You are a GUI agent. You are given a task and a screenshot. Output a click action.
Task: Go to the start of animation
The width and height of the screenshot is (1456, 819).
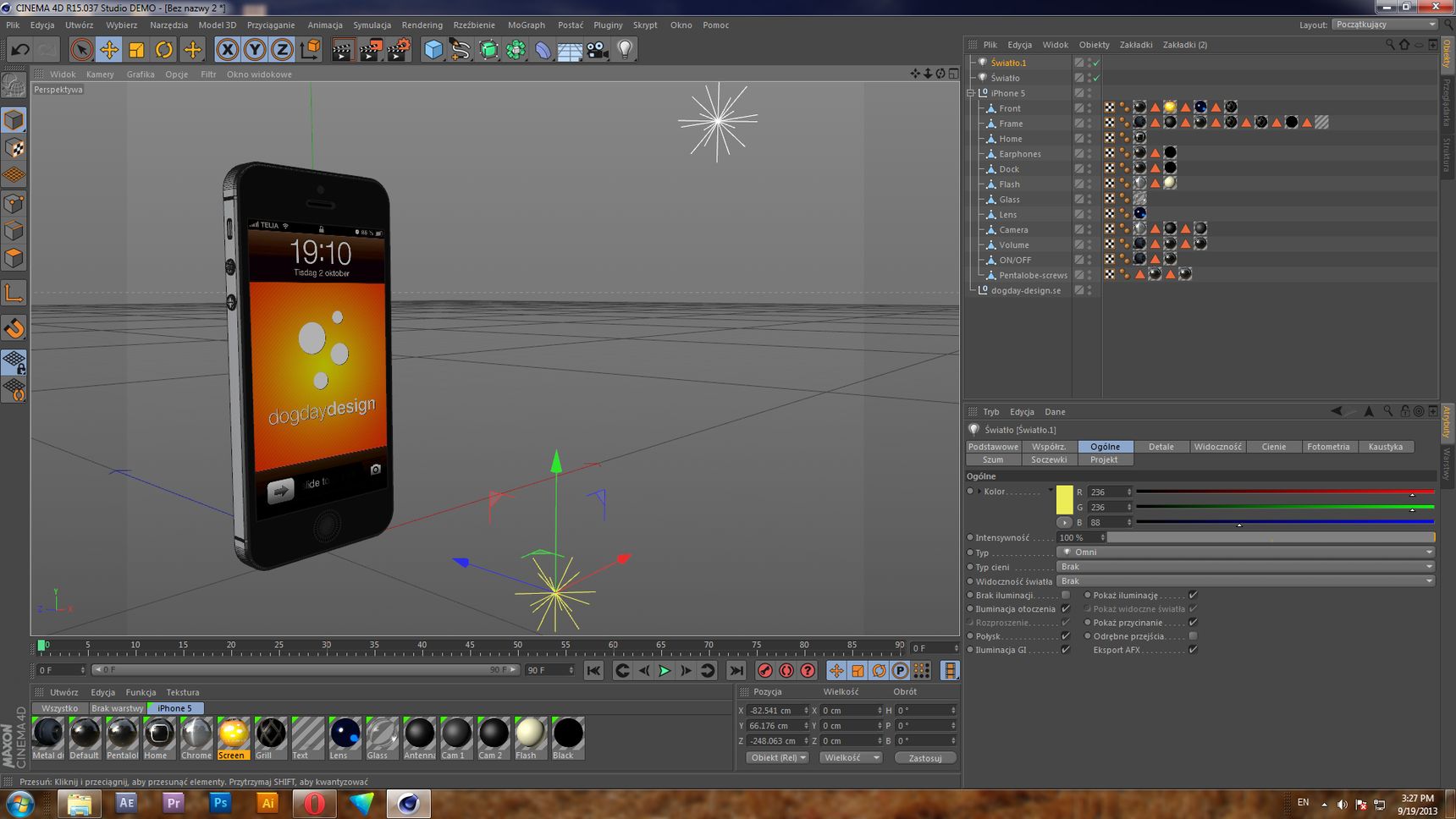tap(593, 670)
